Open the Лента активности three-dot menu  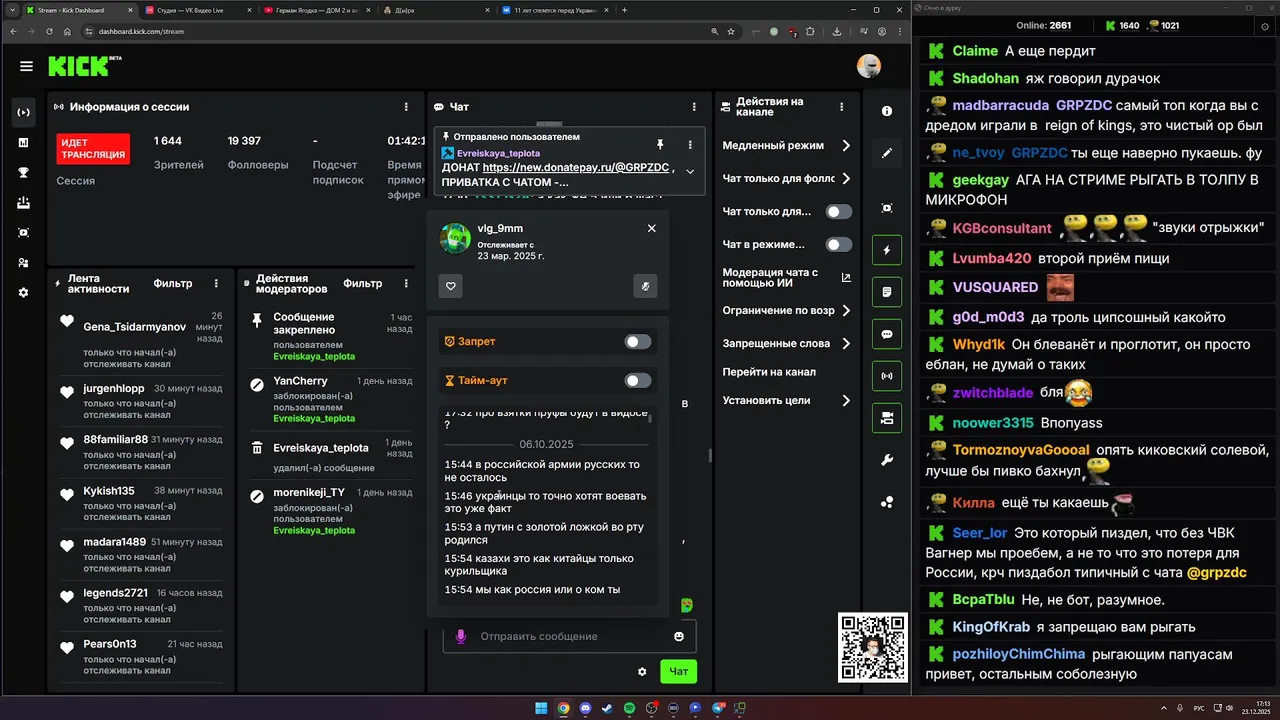[x=216, y=284]
